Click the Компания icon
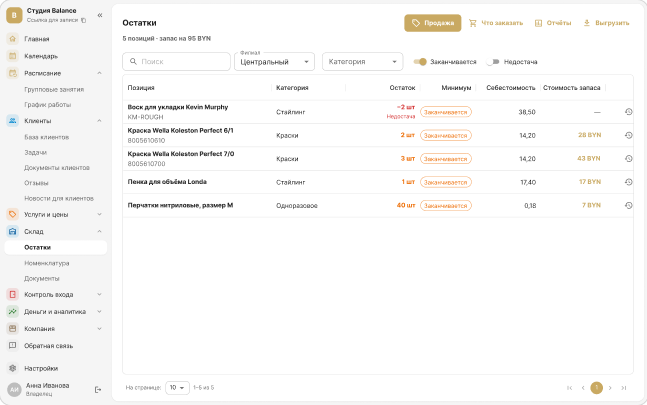Viewport: 647px width, 405px height. [13, 329]
